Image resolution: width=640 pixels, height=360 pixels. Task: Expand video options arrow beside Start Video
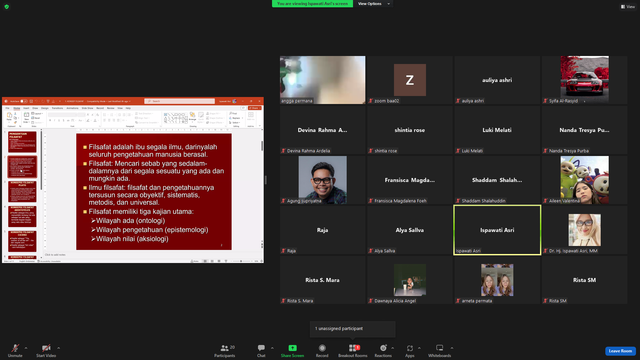(58, 348)
